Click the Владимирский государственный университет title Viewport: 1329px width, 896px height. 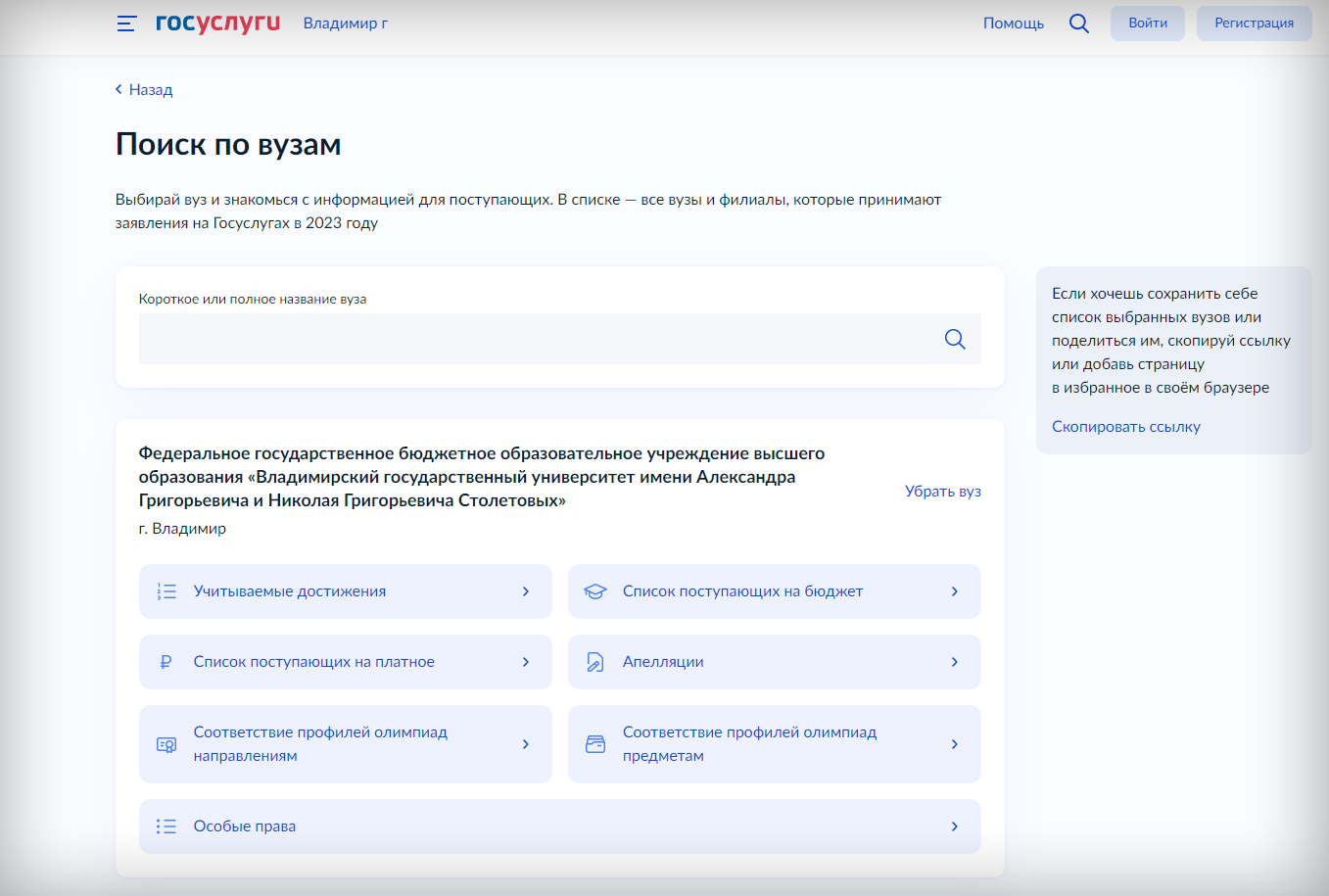(482, 477)
